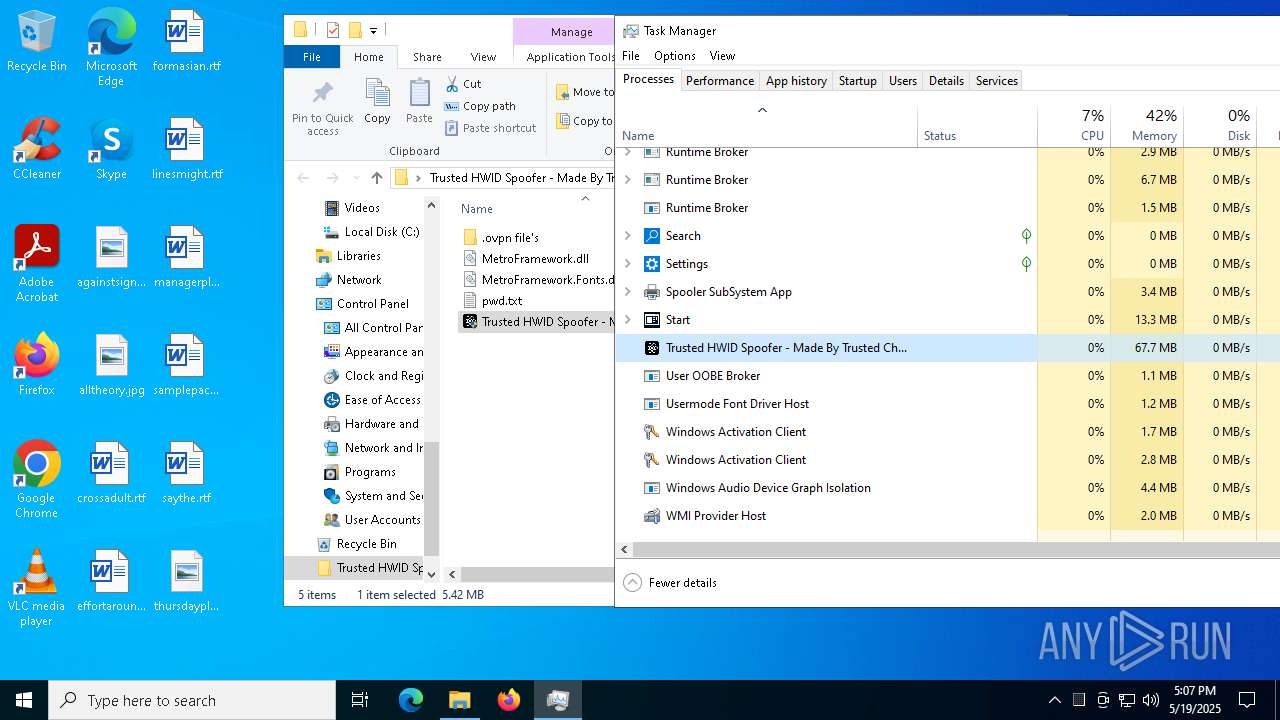
Task: Sort processes by Memory column
Action: pyautogui.click(x=1147, y=125)
